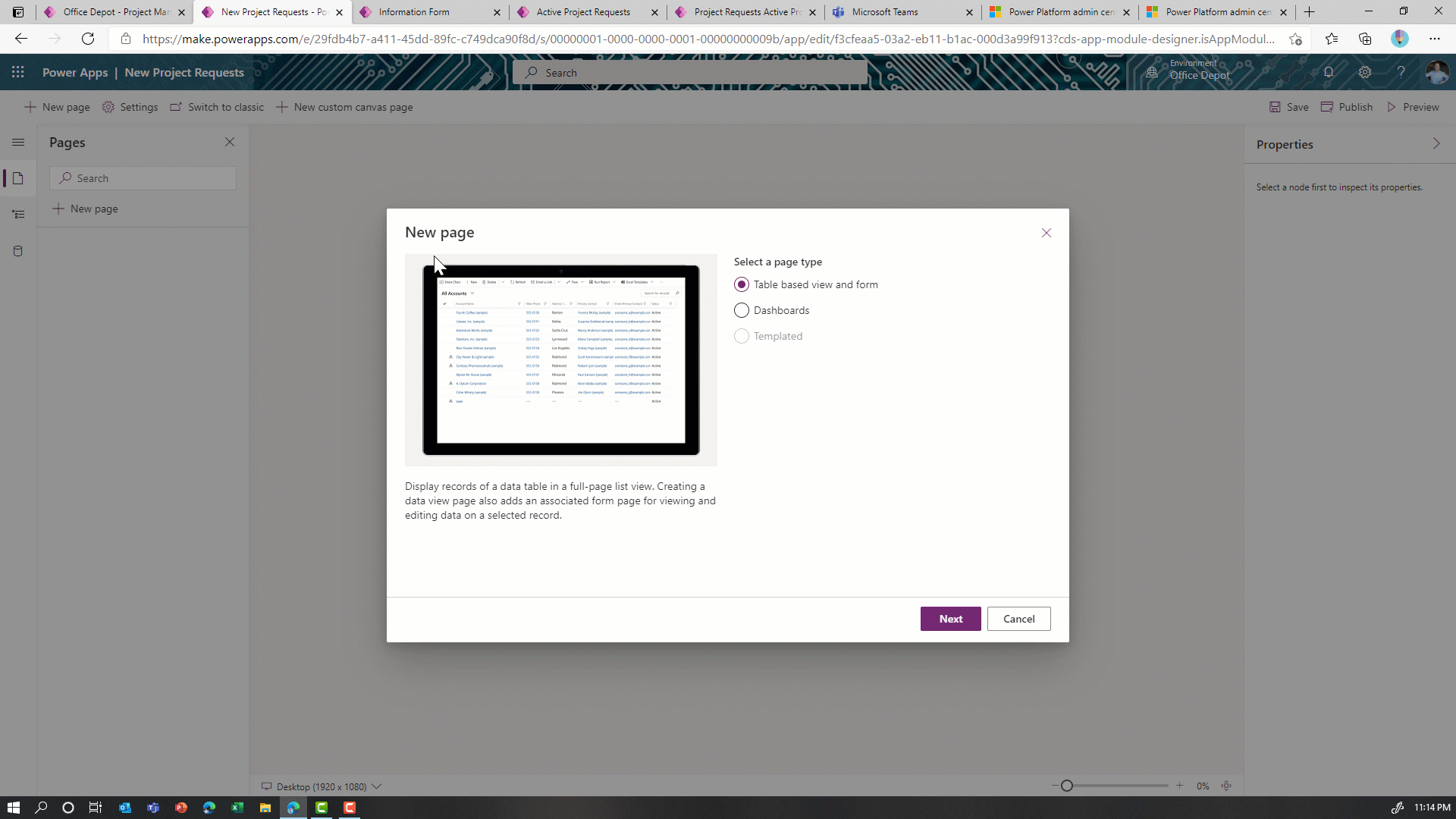
Task: Close the New page dialog
Action: pos(1046,233)
